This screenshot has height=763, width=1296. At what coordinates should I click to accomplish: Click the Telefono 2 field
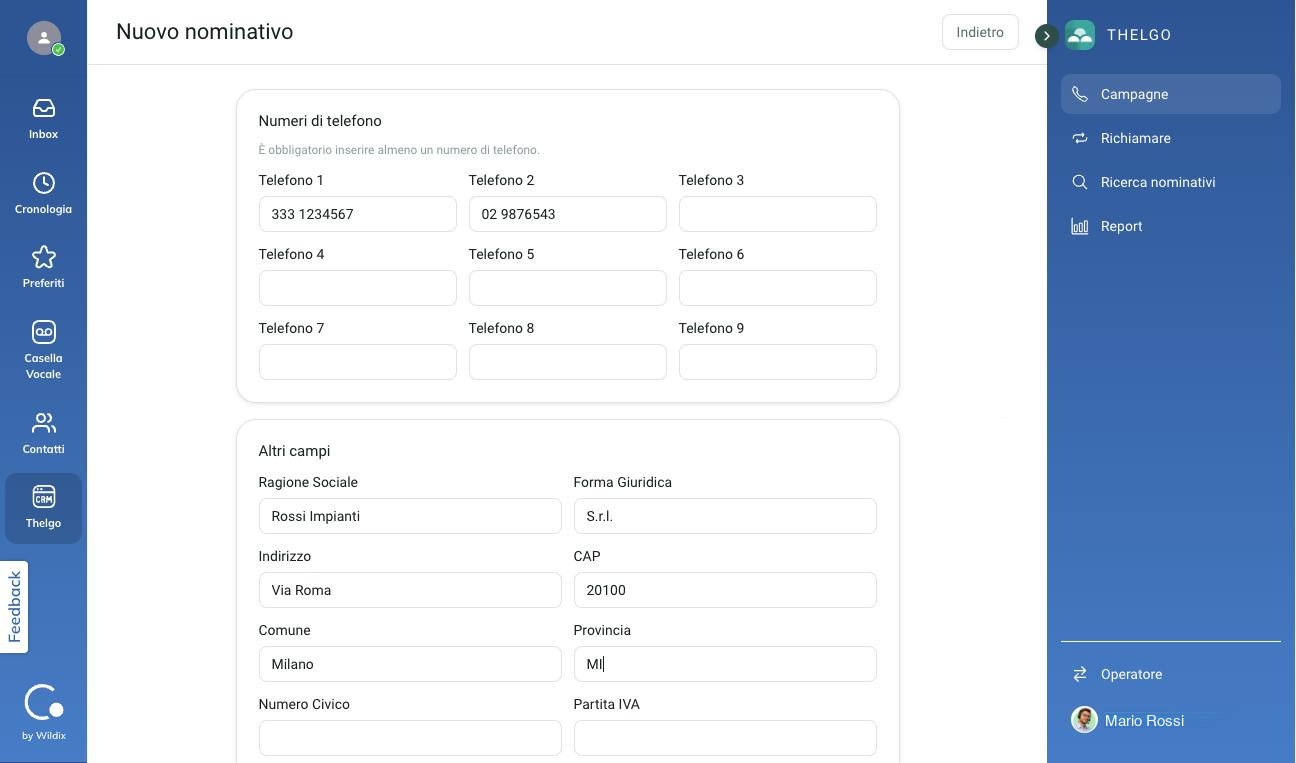[x=568, y=214]
